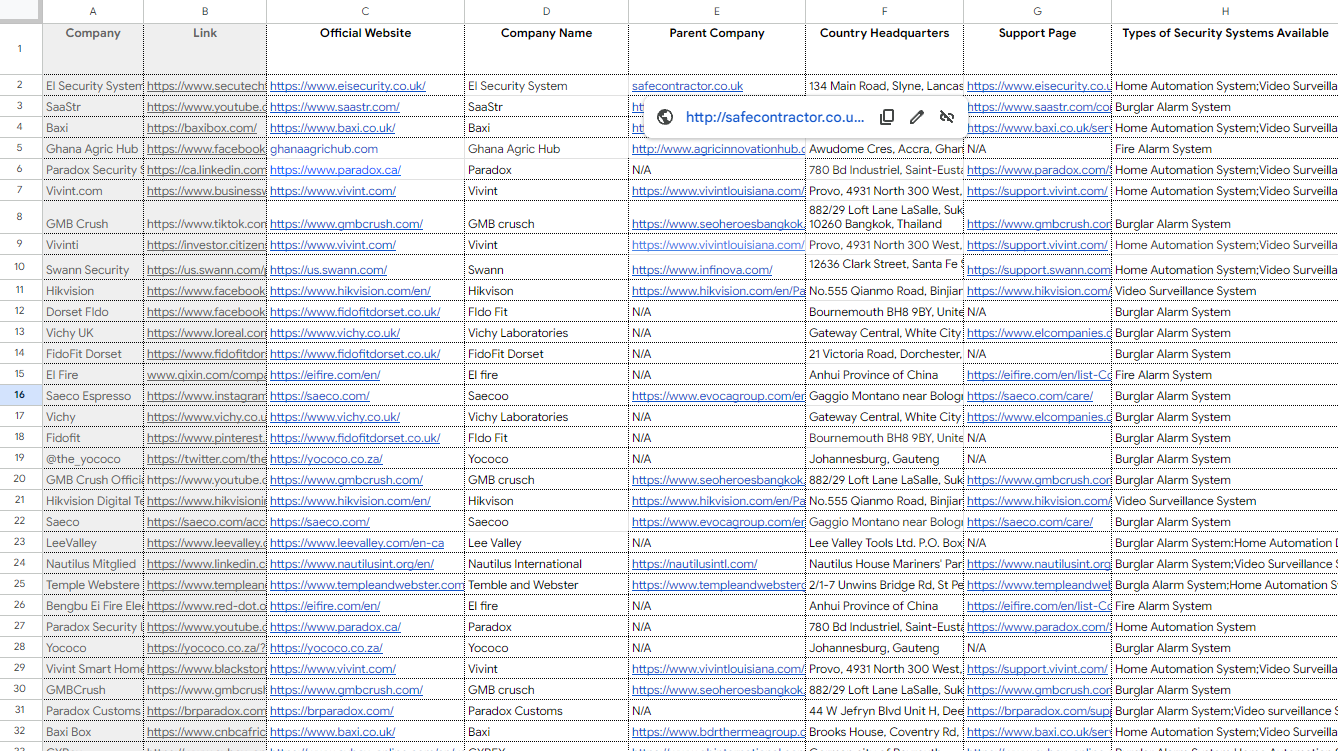Select the '44 W Jefryn Blvd Unit H' cell
This screenshot has height=751, width=1338.
click(884, 711)
